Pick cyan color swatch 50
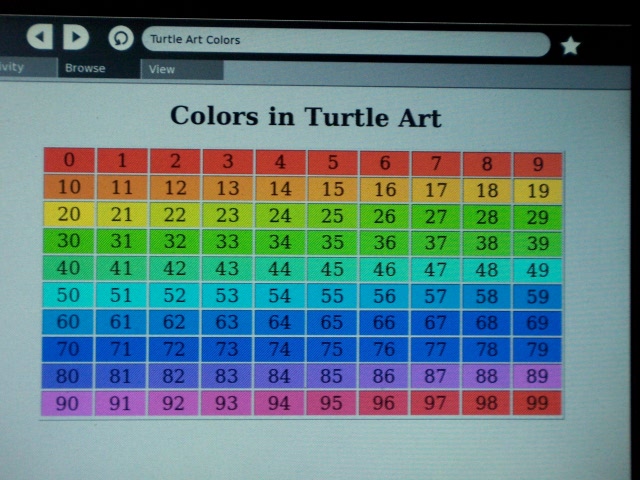The width and height of the screenshot is (640, 480). click(x=69, y=295)
